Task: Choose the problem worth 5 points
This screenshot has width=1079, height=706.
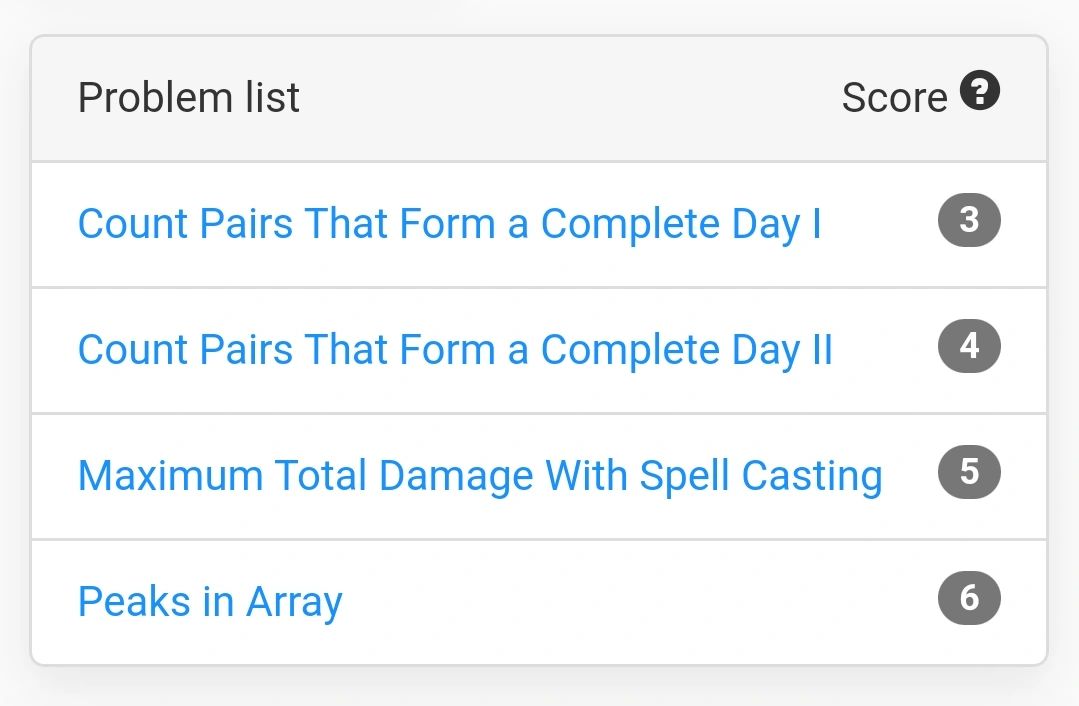Action: pos(480,476)
